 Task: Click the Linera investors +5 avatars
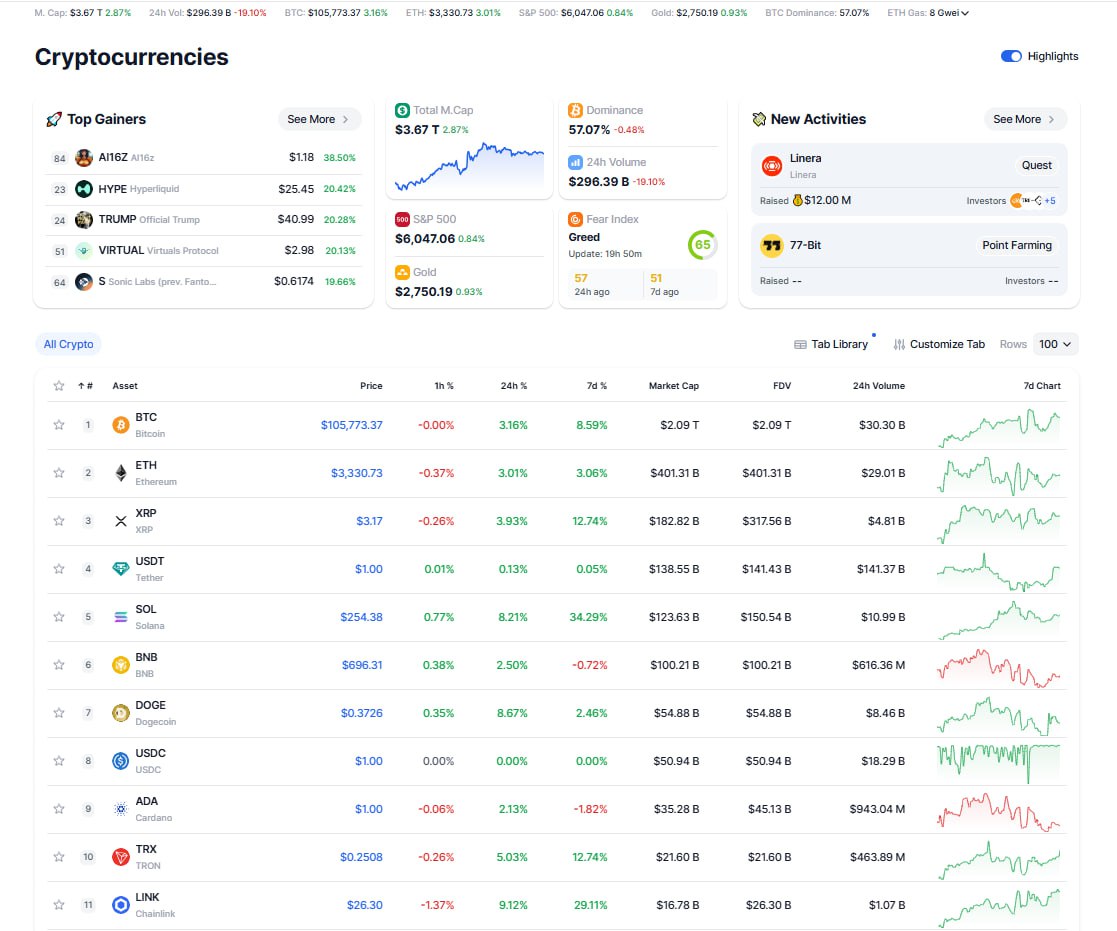(x=1033, y=201)
